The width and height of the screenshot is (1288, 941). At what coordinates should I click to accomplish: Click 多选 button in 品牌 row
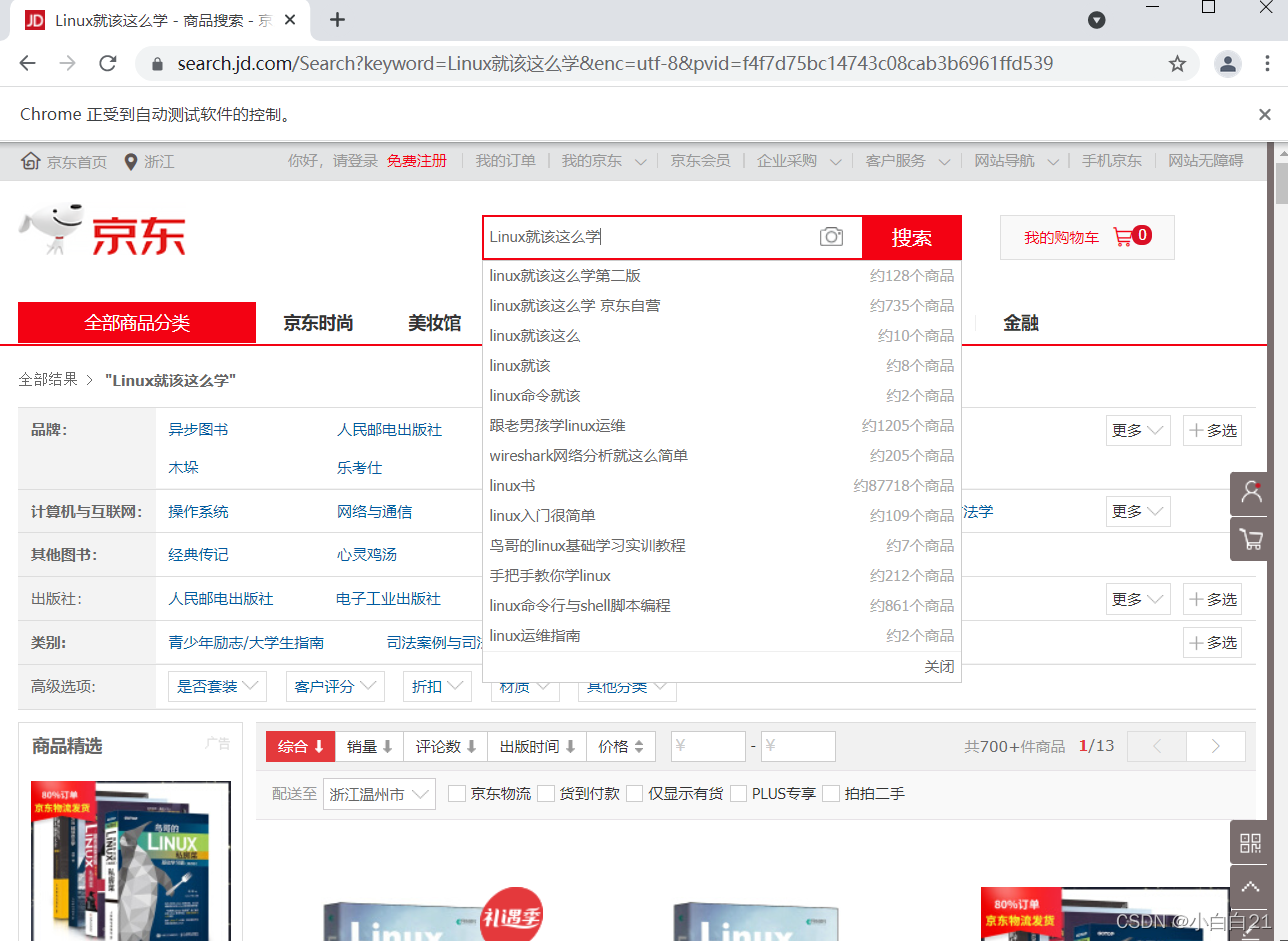click(x=1212, y=431)
